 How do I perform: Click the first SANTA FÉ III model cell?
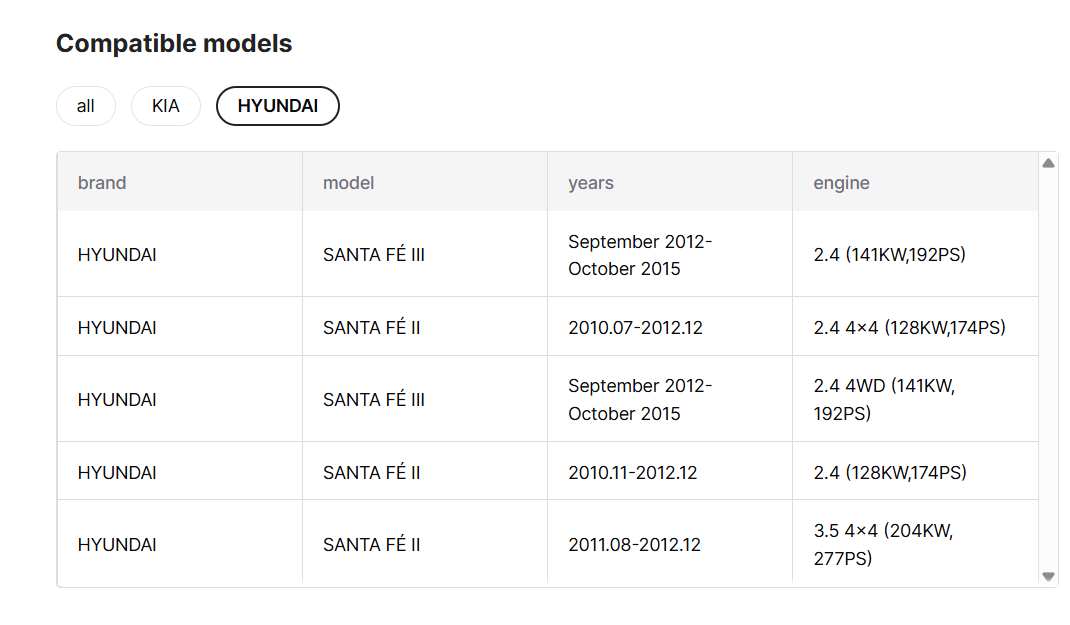point(425,255)
